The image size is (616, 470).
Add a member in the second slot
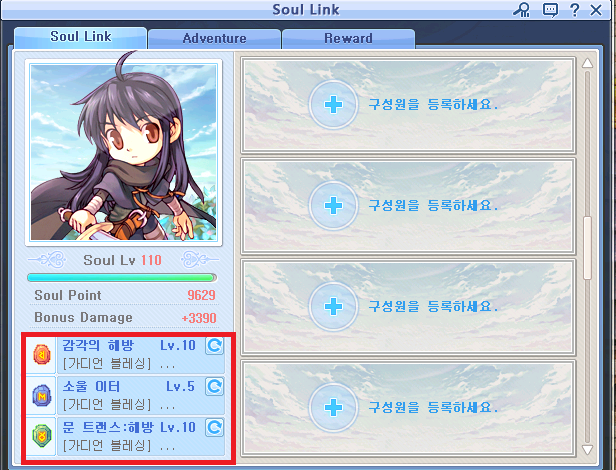(x=333, y=206)
